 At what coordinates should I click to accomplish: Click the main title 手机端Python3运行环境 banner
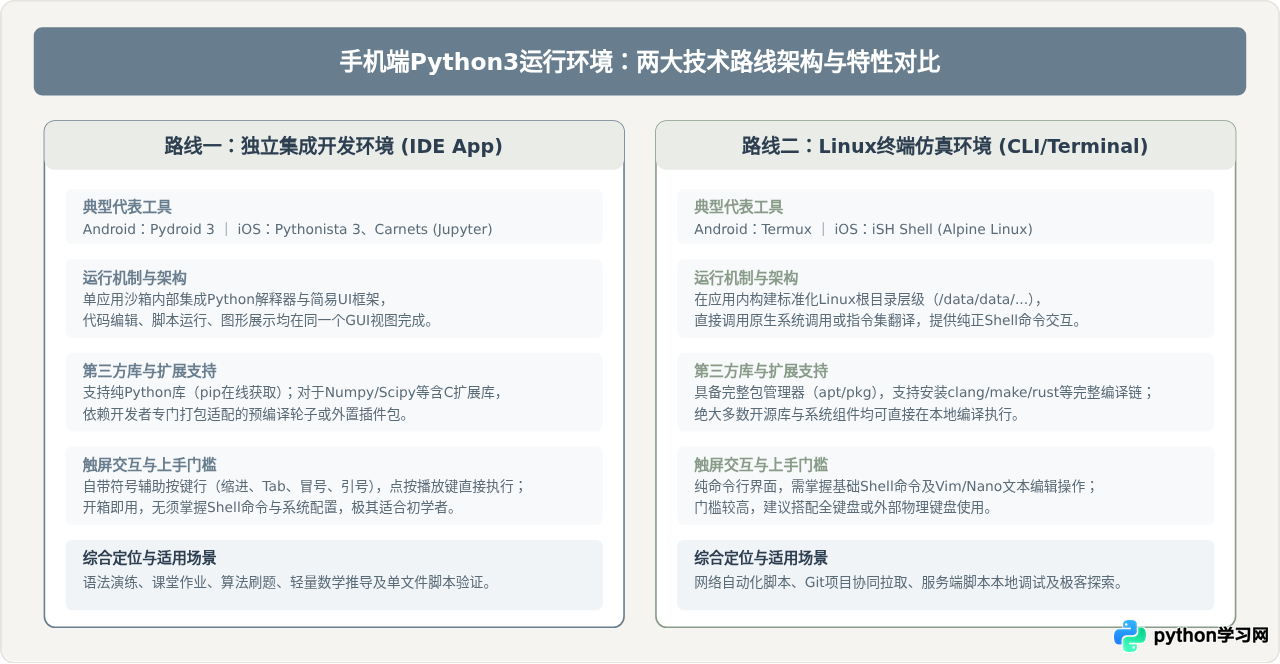640,62
